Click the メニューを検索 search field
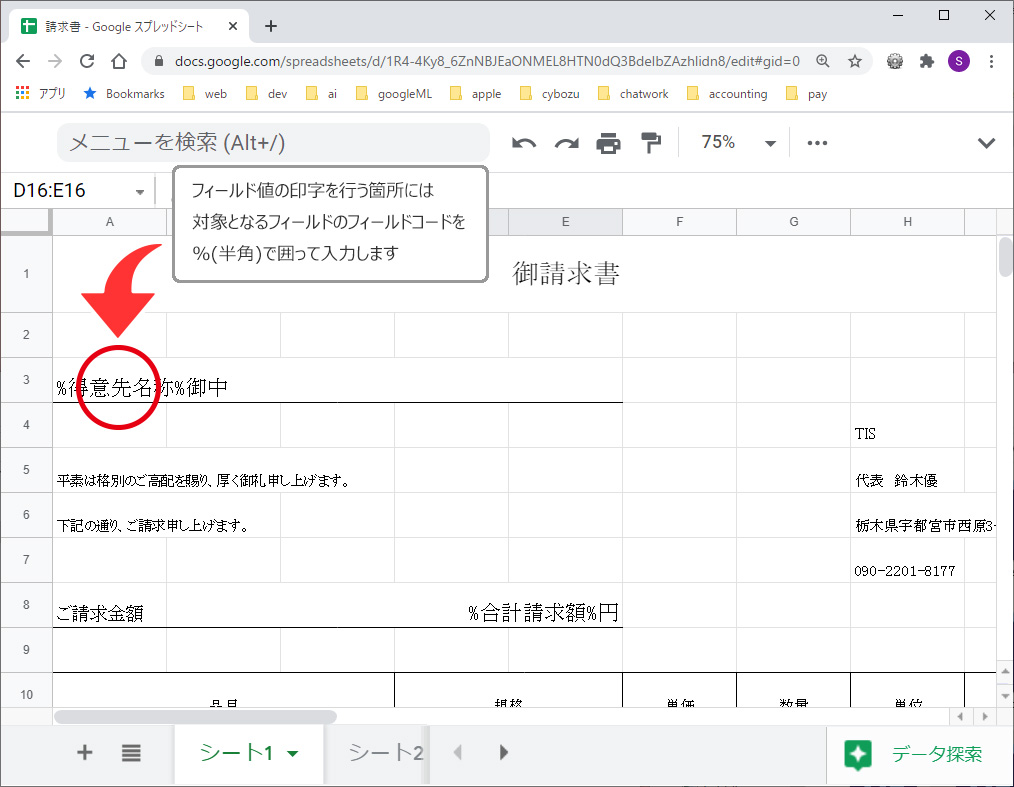Viewport: 1014px width, 787px height. point(273,143)
